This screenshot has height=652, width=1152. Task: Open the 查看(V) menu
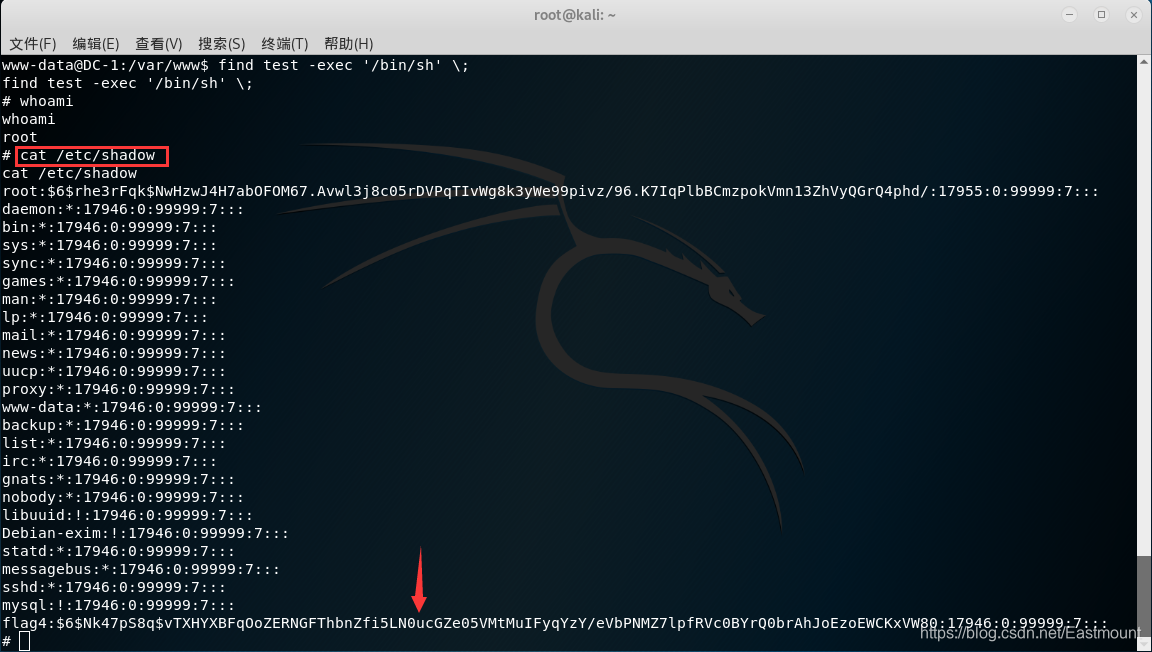pos(159,44)
